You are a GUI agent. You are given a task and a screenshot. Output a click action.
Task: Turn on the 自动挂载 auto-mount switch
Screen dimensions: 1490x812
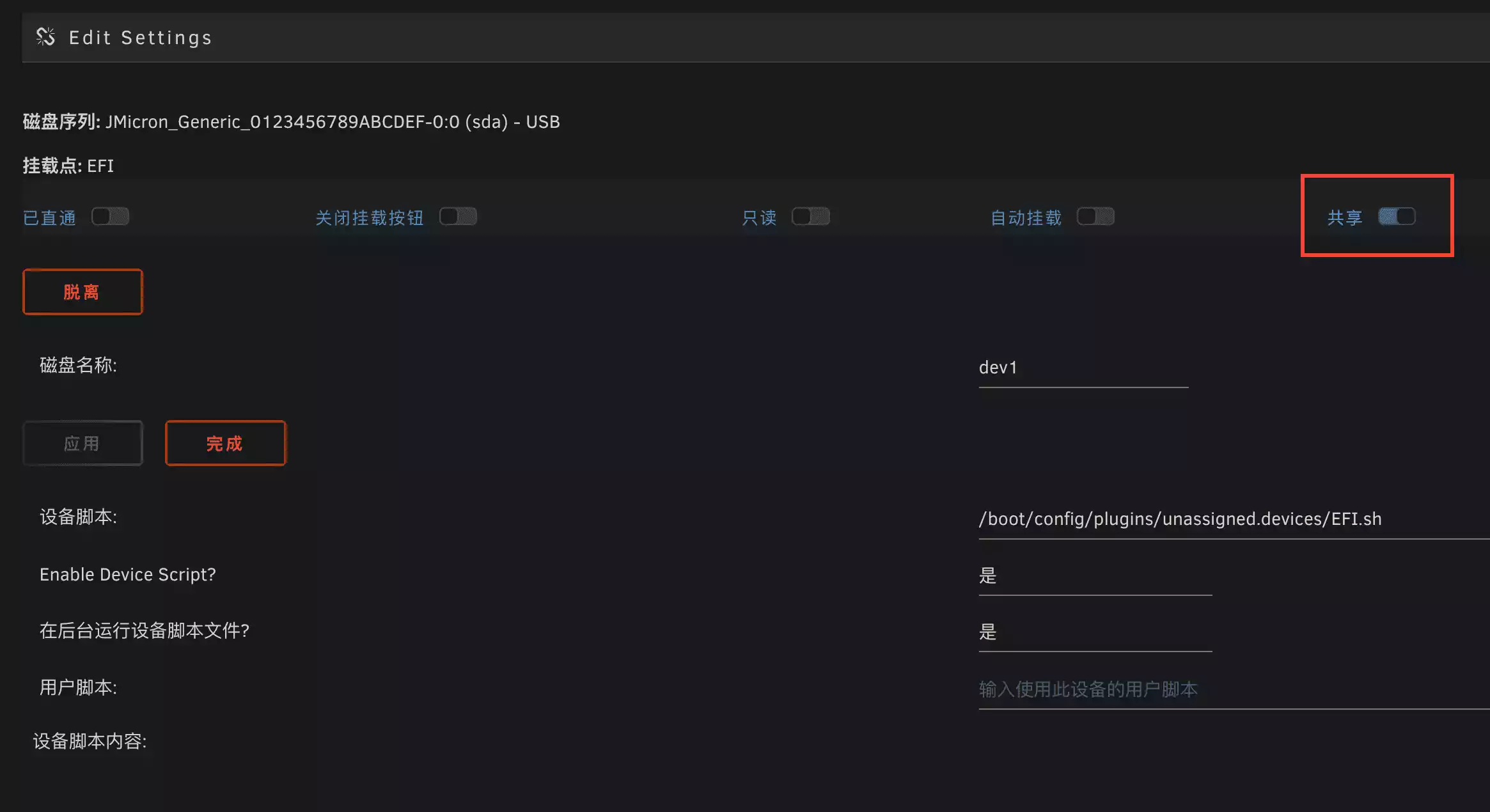pos(1095,217)
